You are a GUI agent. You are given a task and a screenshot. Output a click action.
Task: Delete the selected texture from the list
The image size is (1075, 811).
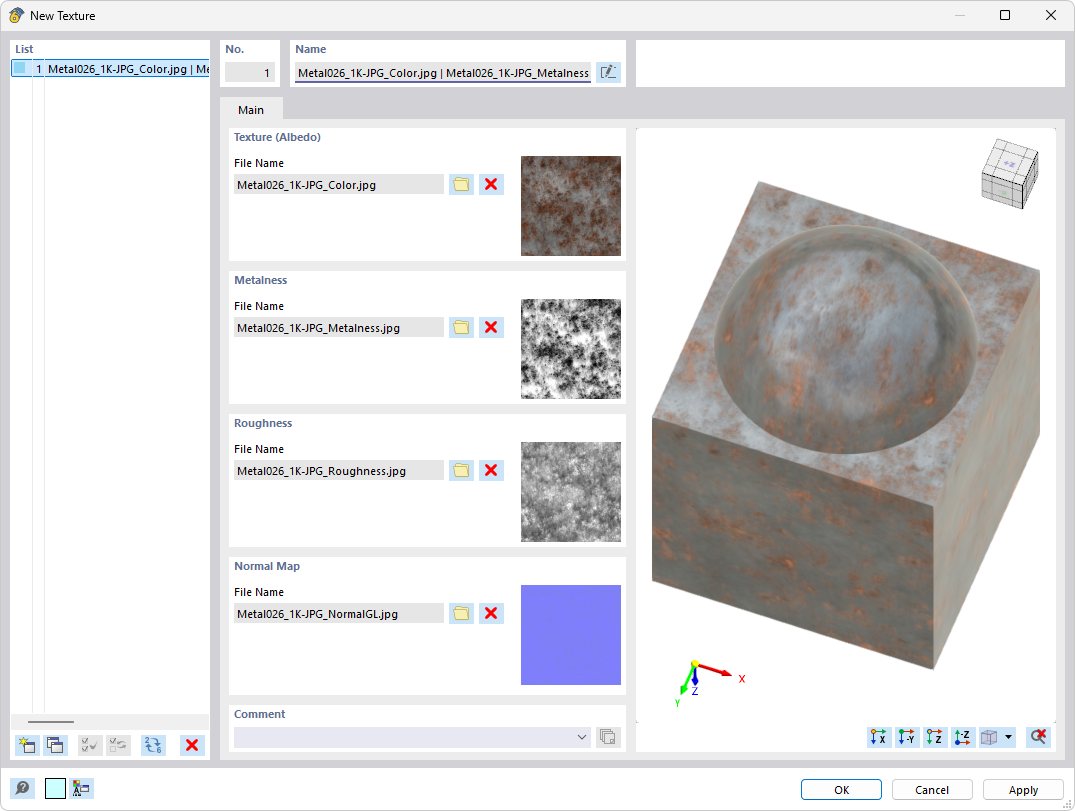pyautogui.click(x=191, y=745)
